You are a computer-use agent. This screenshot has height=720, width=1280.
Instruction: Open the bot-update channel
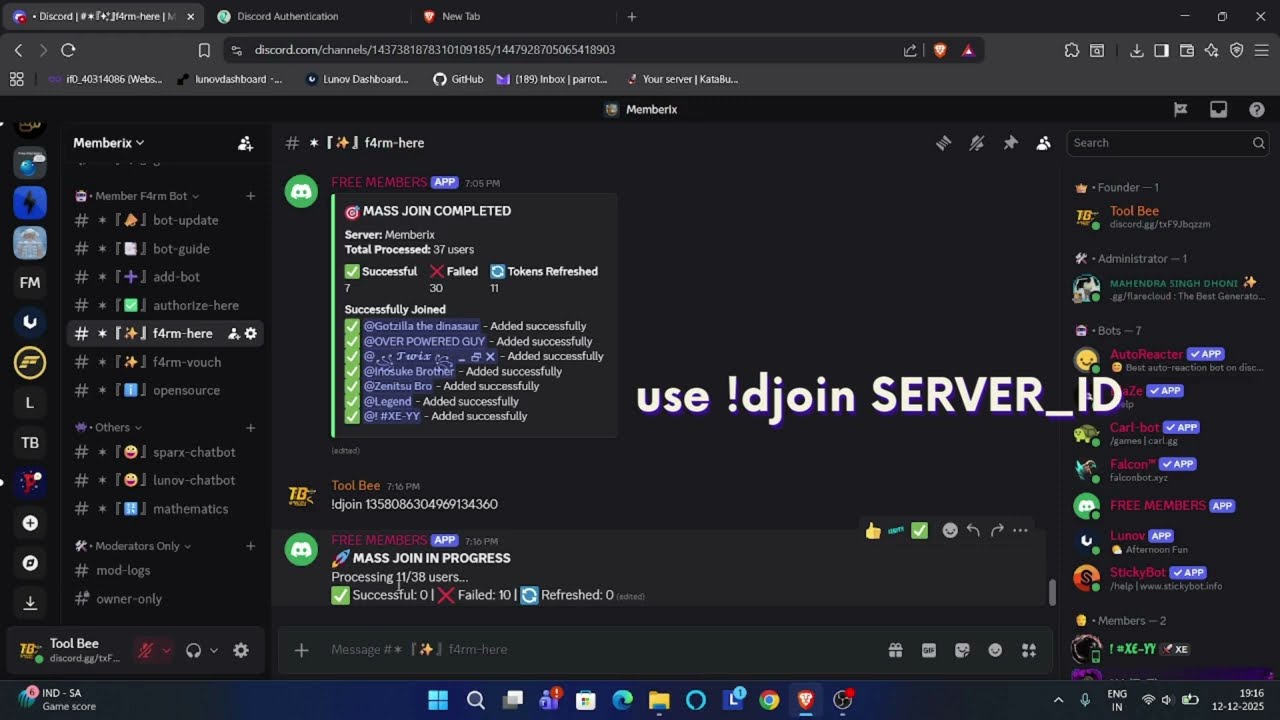click(165, 220)
